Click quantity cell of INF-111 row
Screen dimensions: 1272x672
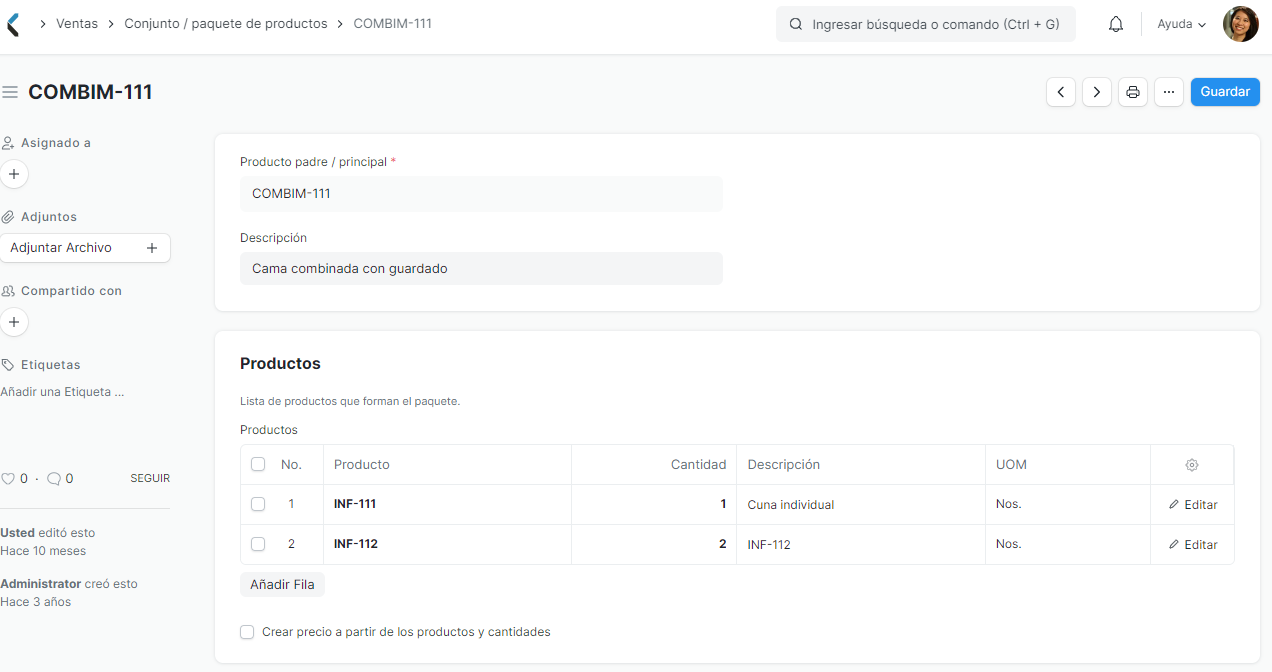point(654,504)
